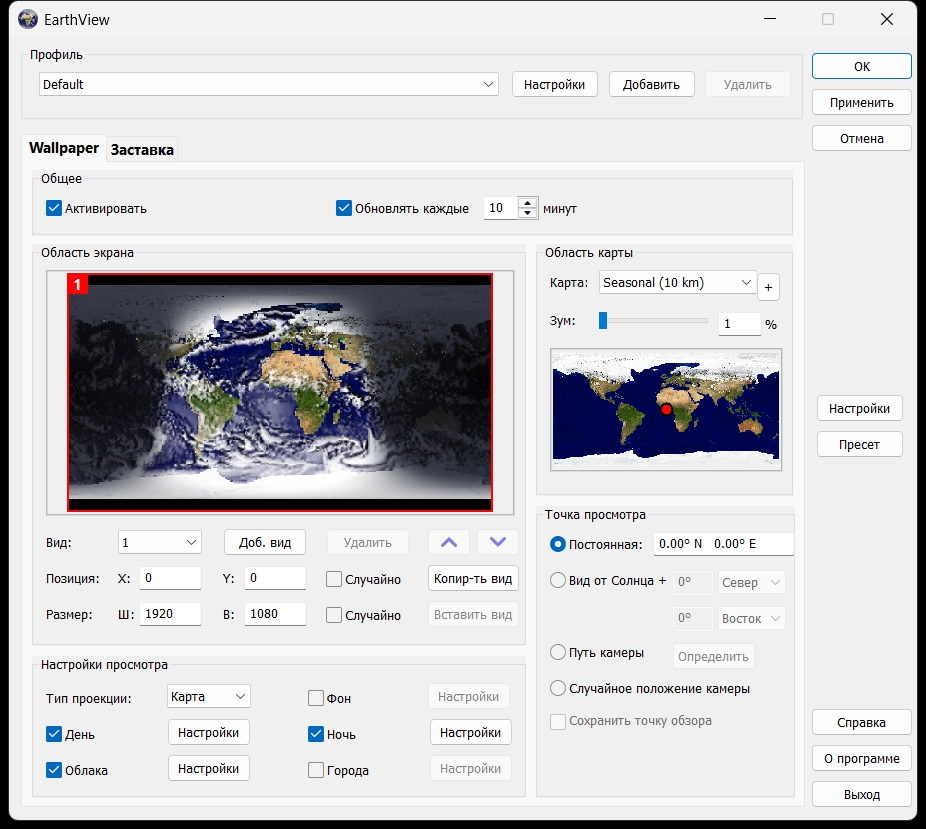926x829 pixels.
Task: Click the red location marker on map
Action: tap(666, 409)
